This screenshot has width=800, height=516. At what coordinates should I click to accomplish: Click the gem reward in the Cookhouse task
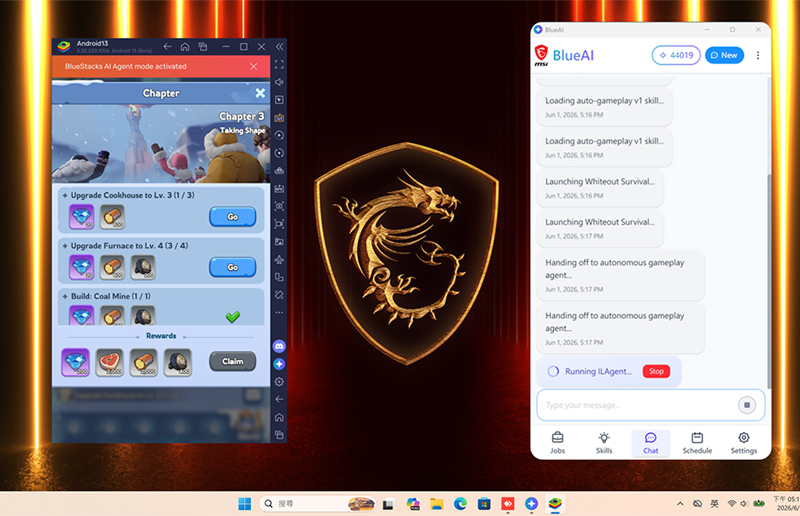click(x=82, y=217)
